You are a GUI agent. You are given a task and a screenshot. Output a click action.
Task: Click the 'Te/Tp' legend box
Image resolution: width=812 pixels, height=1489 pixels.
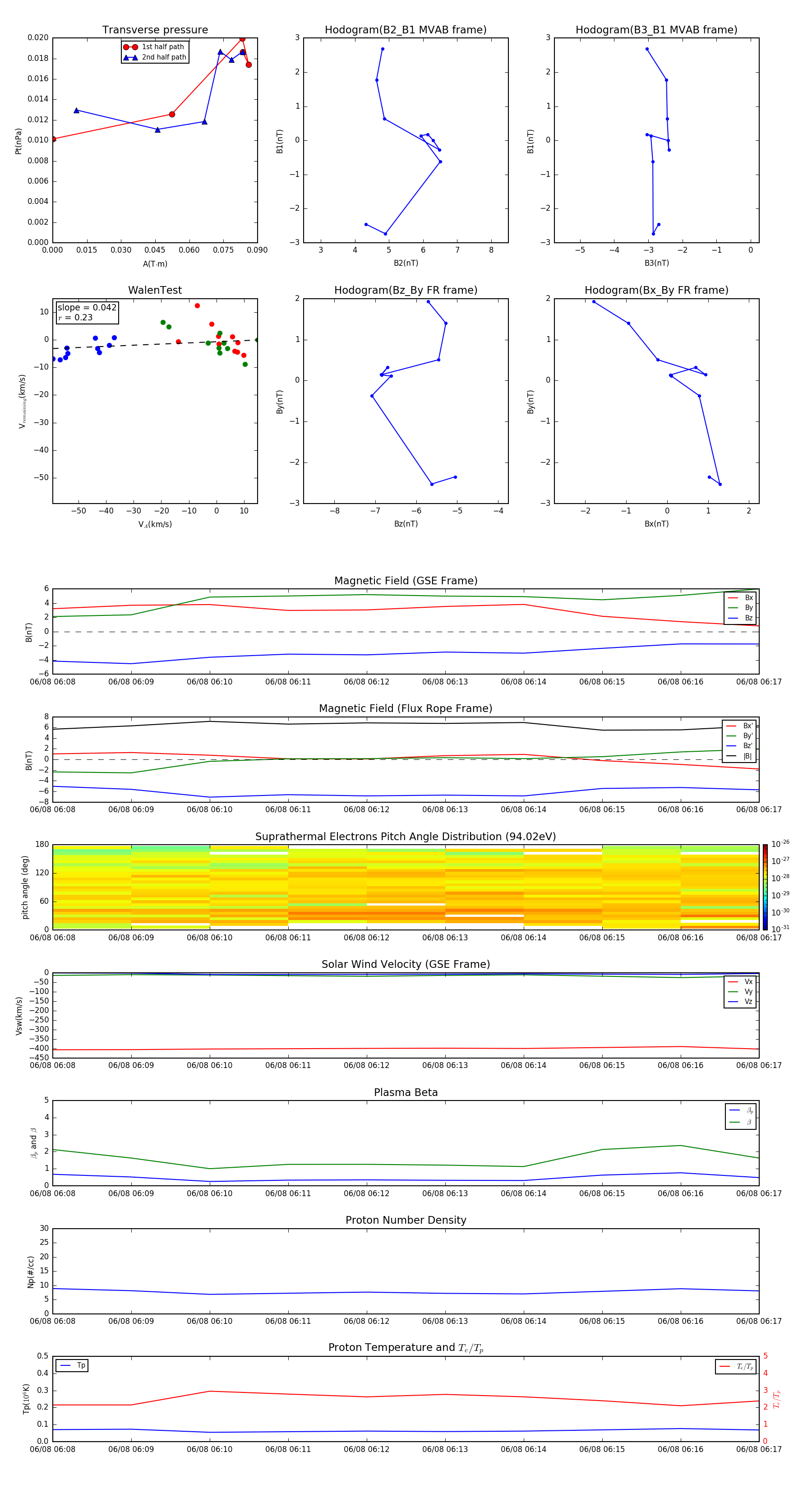(736, 1366)
